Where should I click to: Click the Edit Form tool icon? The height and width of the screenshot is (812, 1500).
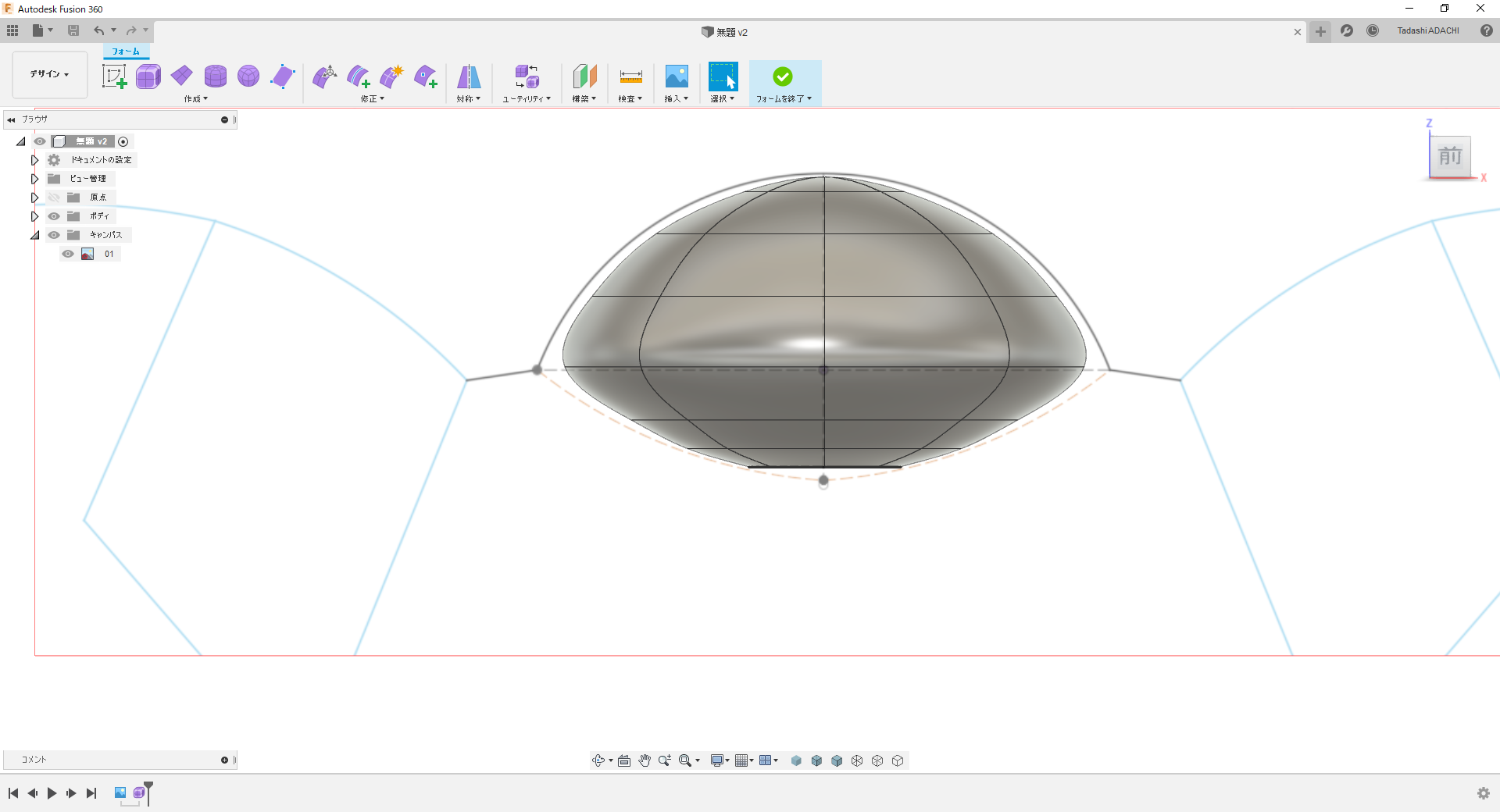pyautogui.click(x=324, y=77)
